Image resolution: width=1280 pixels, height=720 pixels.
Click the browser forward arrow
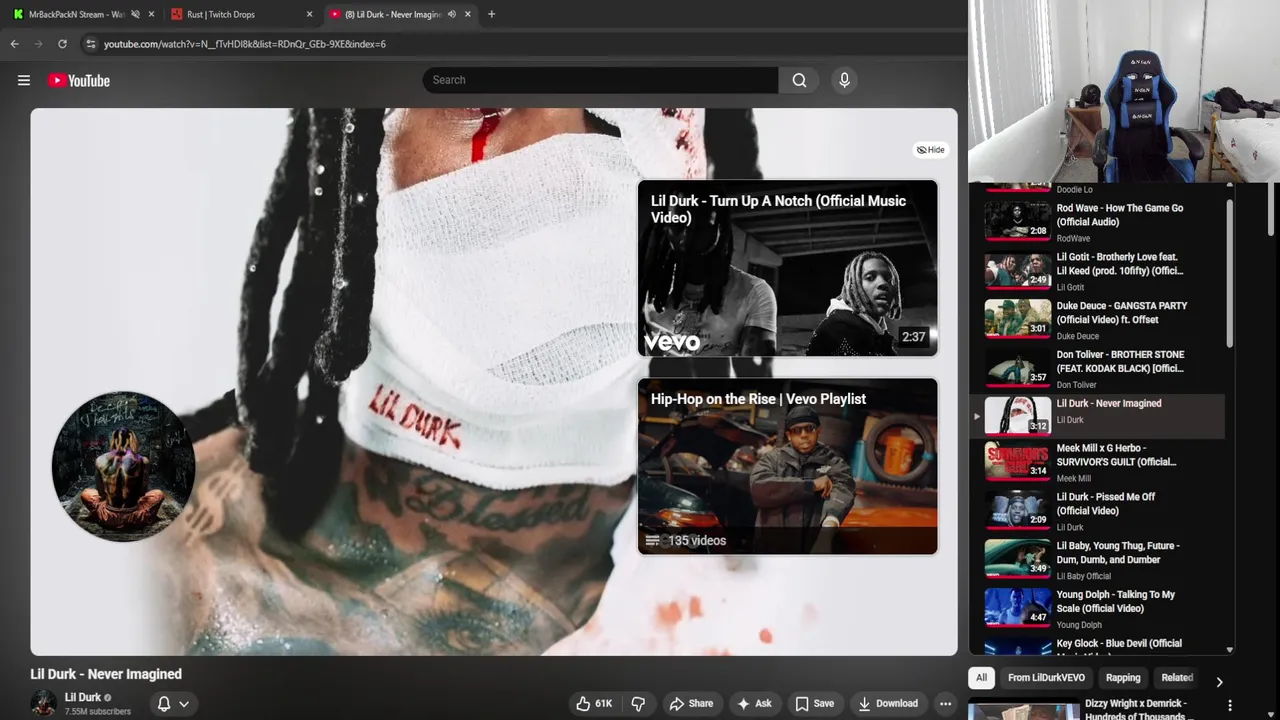click(x=38, y=44)
